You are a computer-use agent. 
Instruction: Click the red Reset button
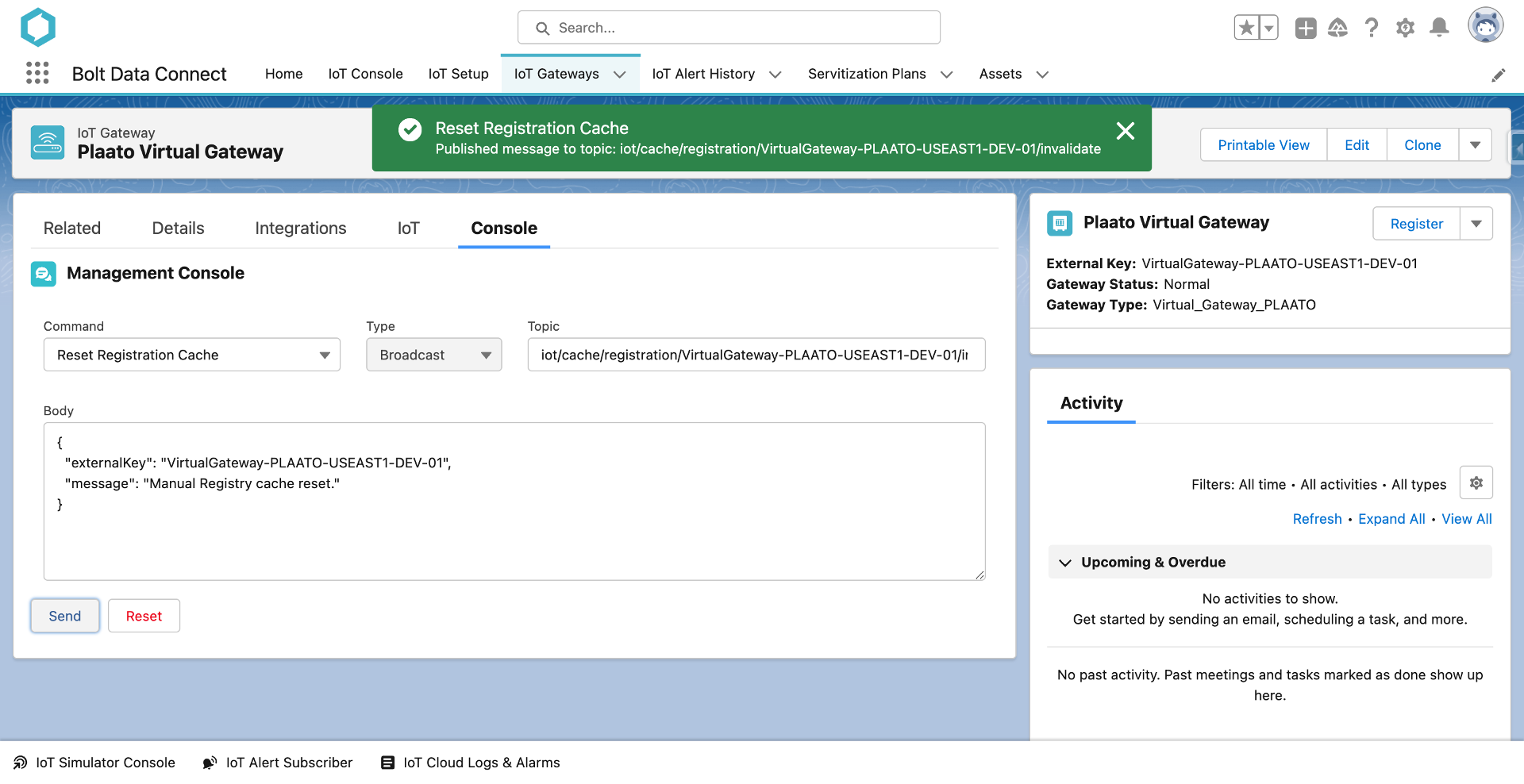click(x=144, y=616)
